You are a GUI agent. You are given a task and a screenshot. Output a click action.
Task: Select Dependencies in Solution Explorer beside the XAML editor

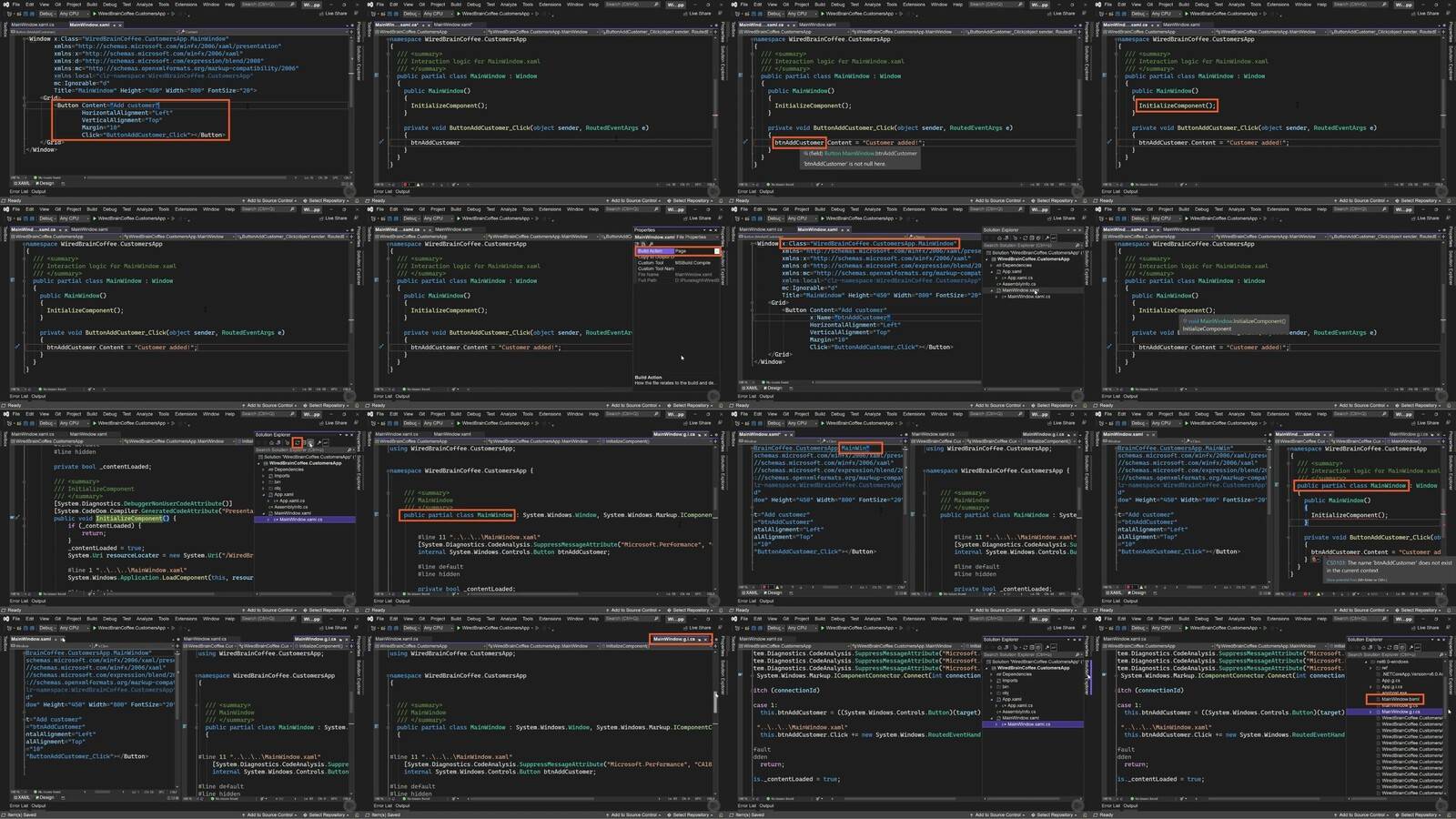point(1017,266)
